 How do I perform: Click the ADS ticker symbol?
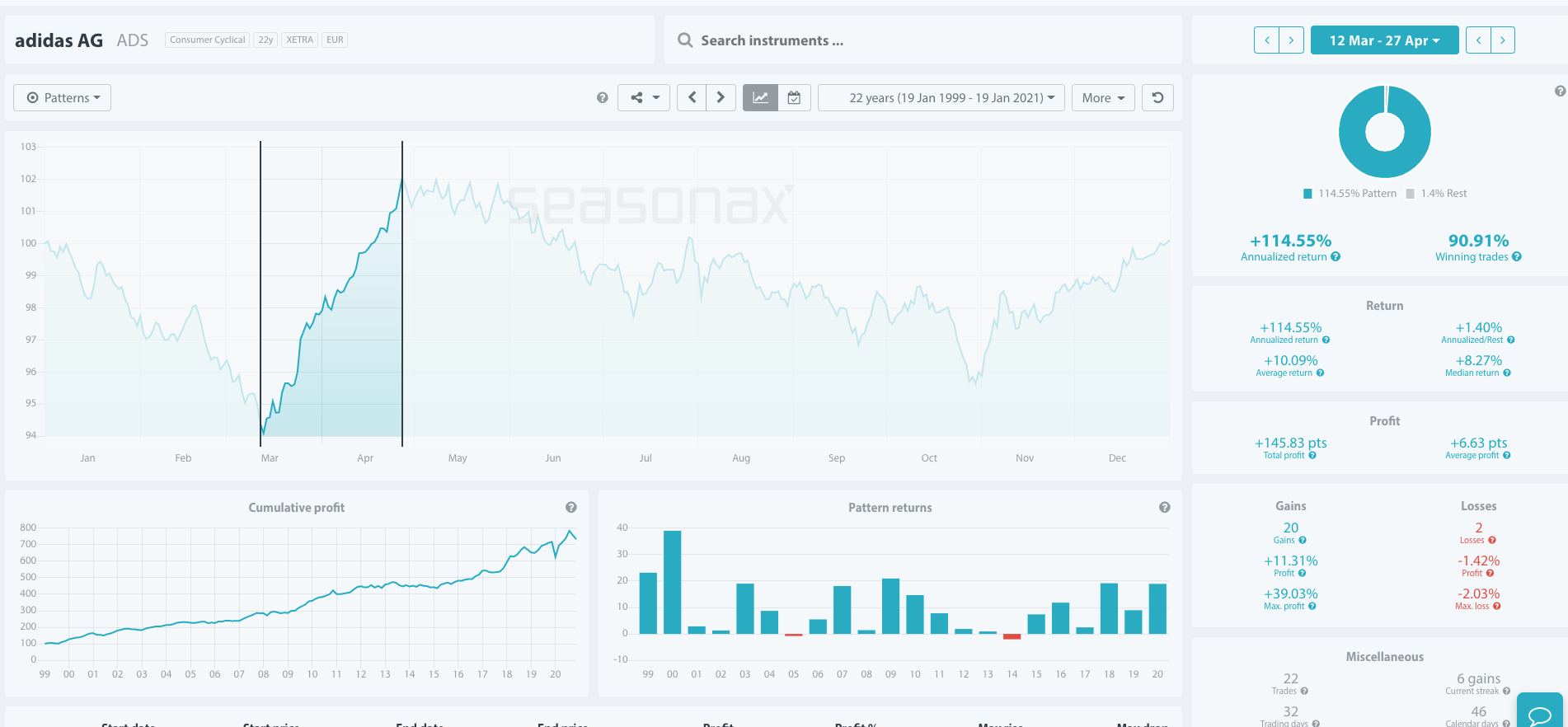click(133, 40)
